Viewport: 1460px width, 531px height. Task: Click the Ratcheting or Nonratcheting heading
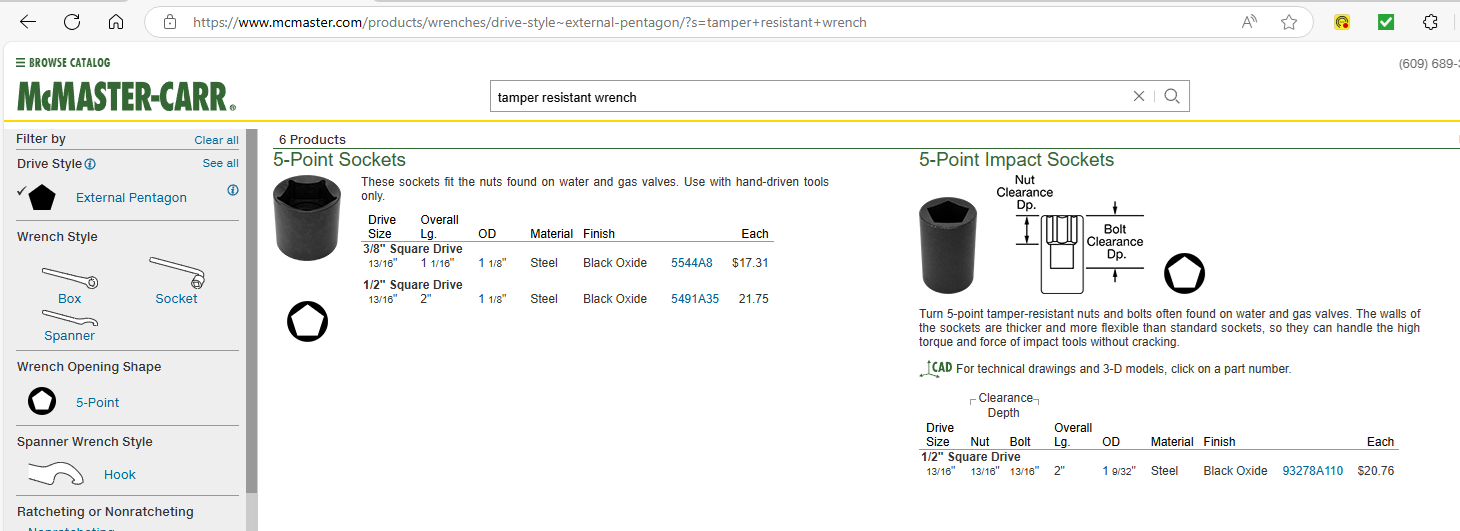click(x=105, y=512)
